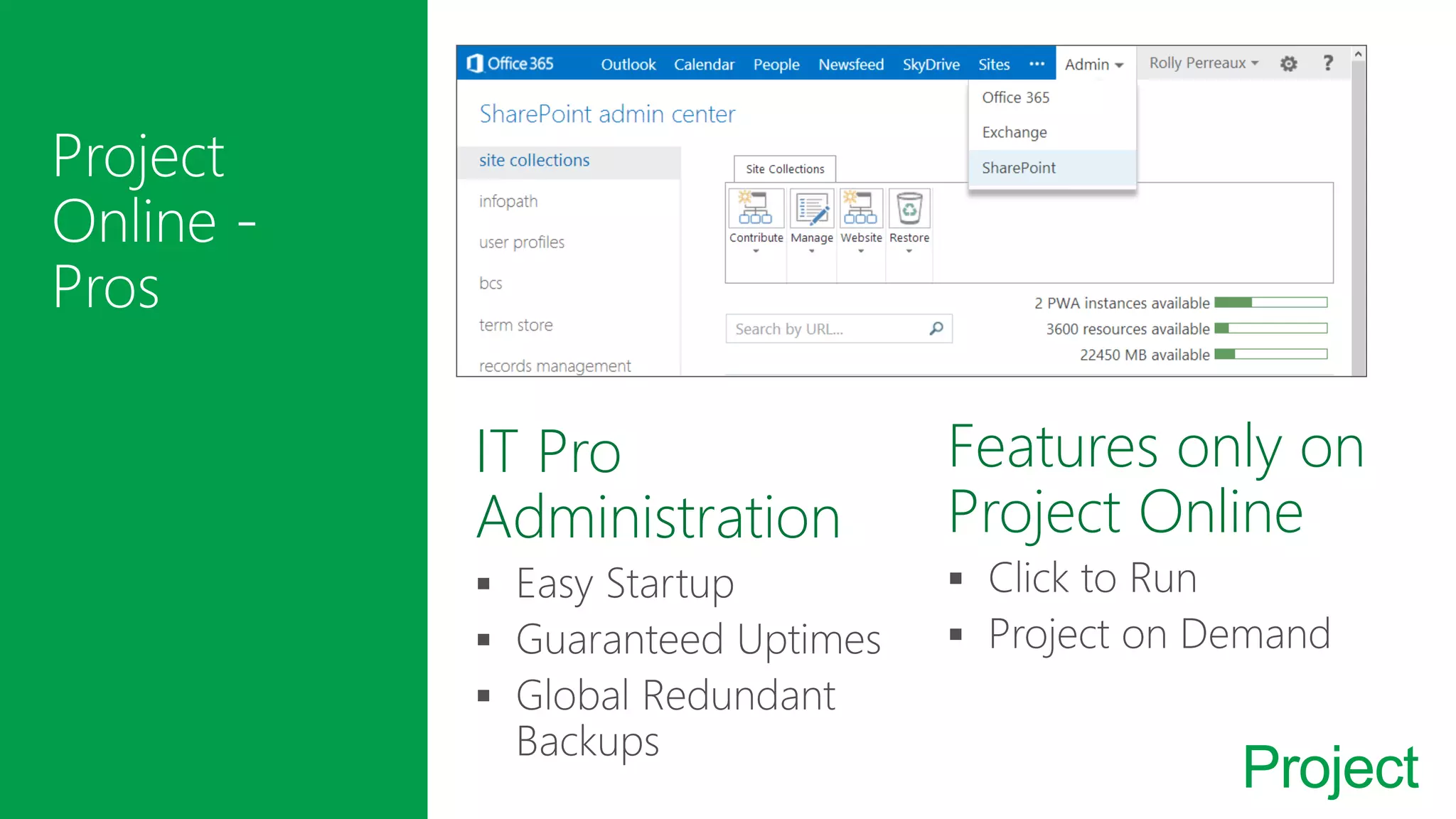Click the Website ribbon icon
Image resolution: width=1456 pixels, height=819 pixels.
point(861,208)
